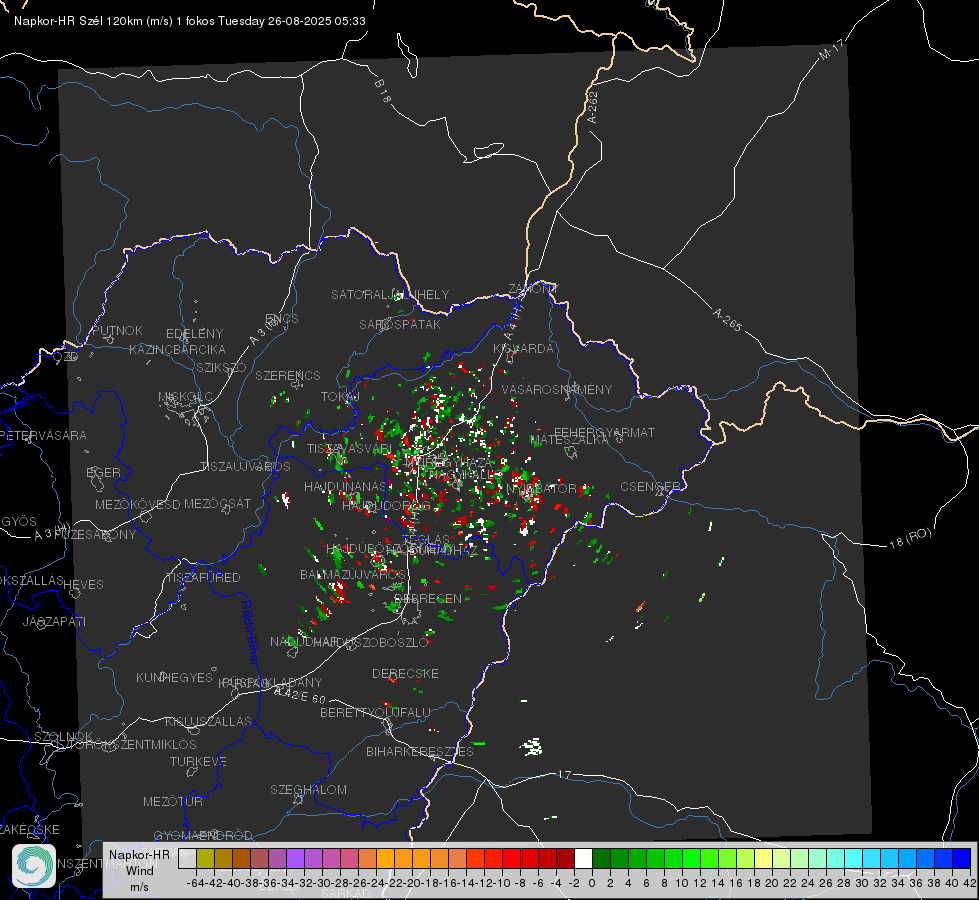Click the KISÚJSZÁLLÁS town label

pos(209,721)
